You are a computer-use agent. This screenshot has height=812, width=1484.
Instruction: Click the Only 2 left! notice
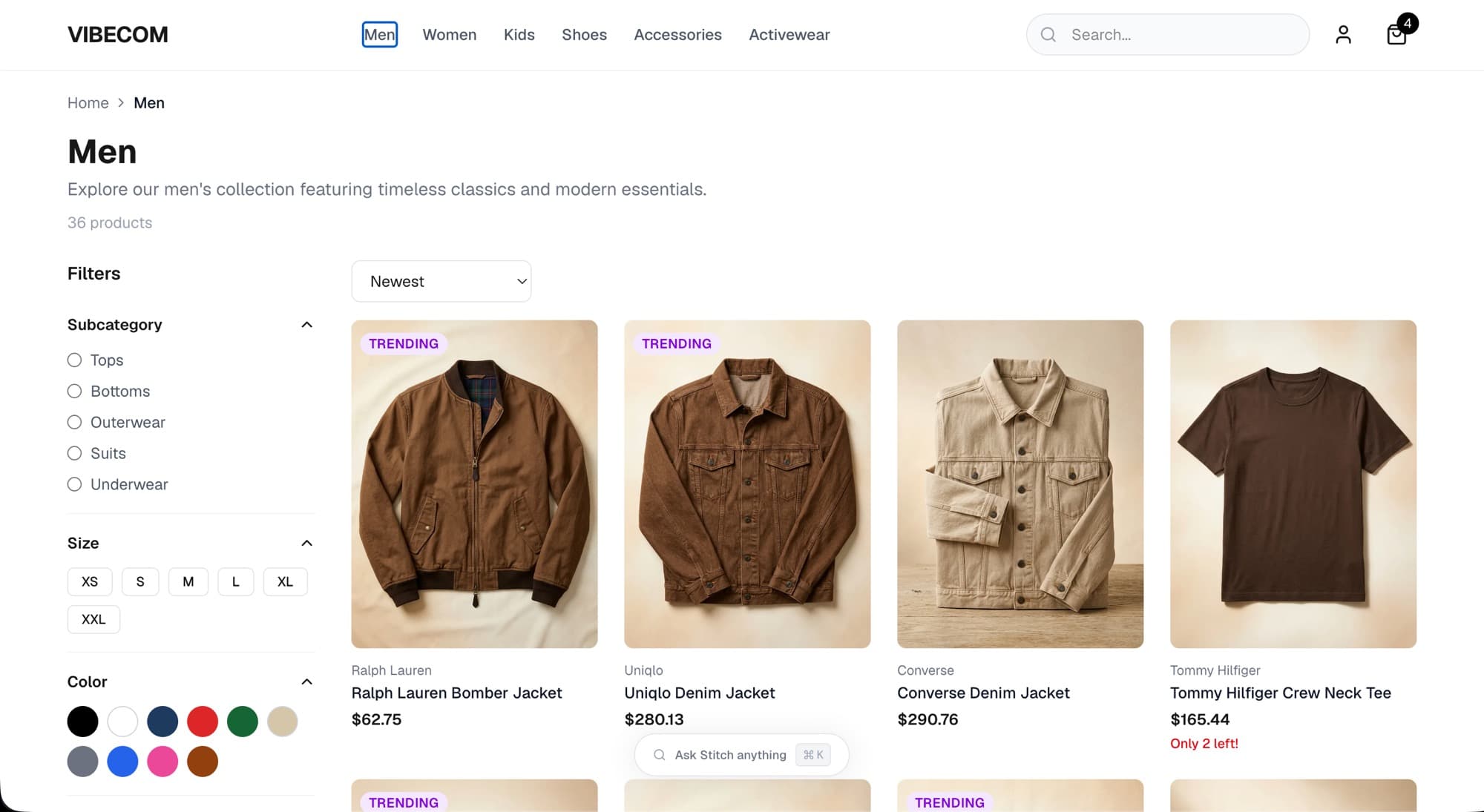(x=1204, y=744)
